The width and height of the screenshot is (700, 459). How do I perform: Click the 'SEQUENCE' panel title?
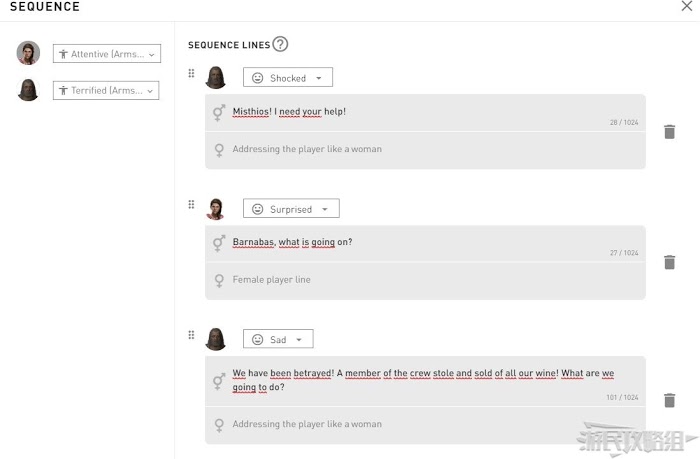pos(45,6)
